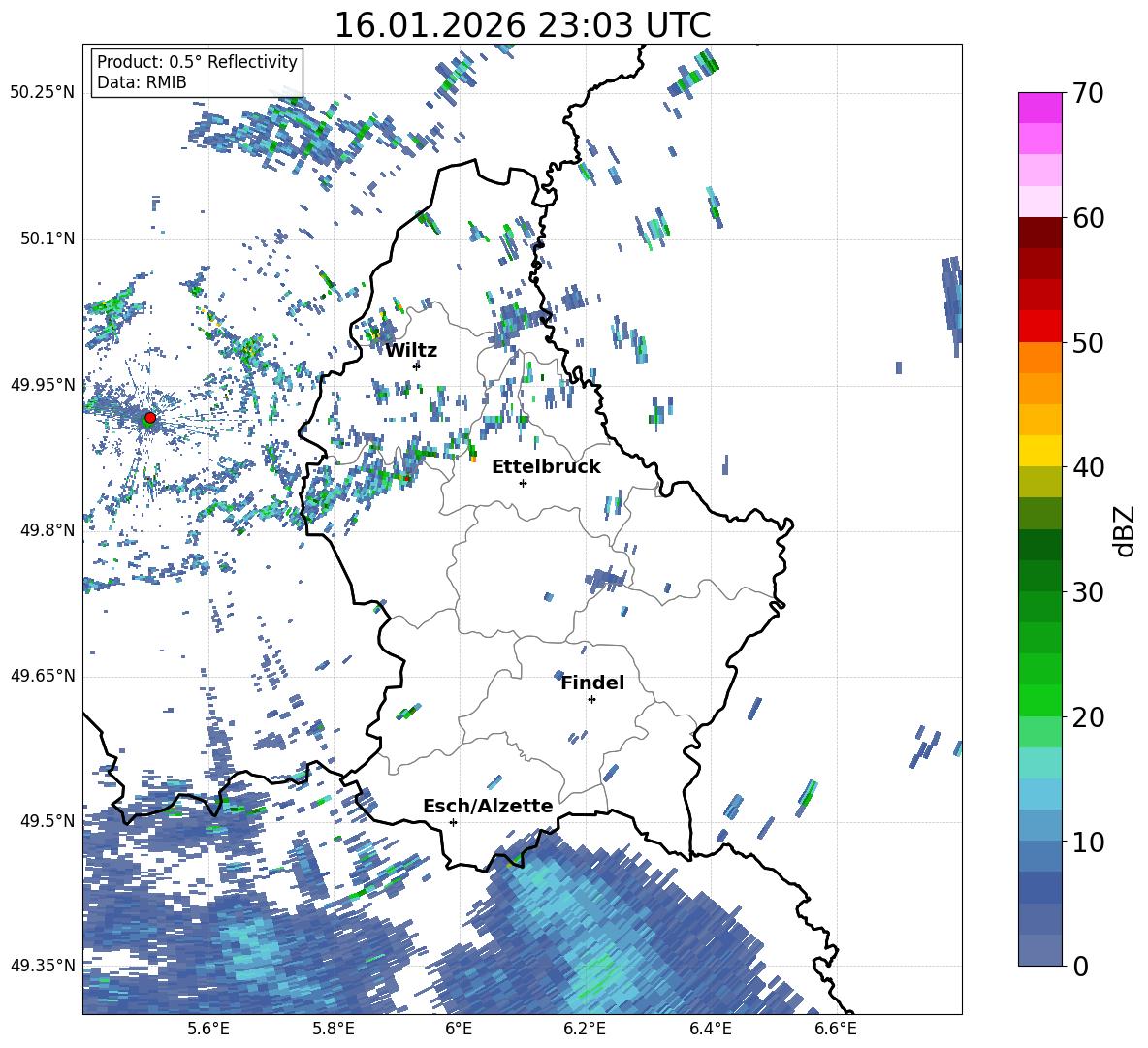This screenshot has width=1148, height=1048.
Task: Click the 40 tick on the colorbar
Action: point(1088,467)
